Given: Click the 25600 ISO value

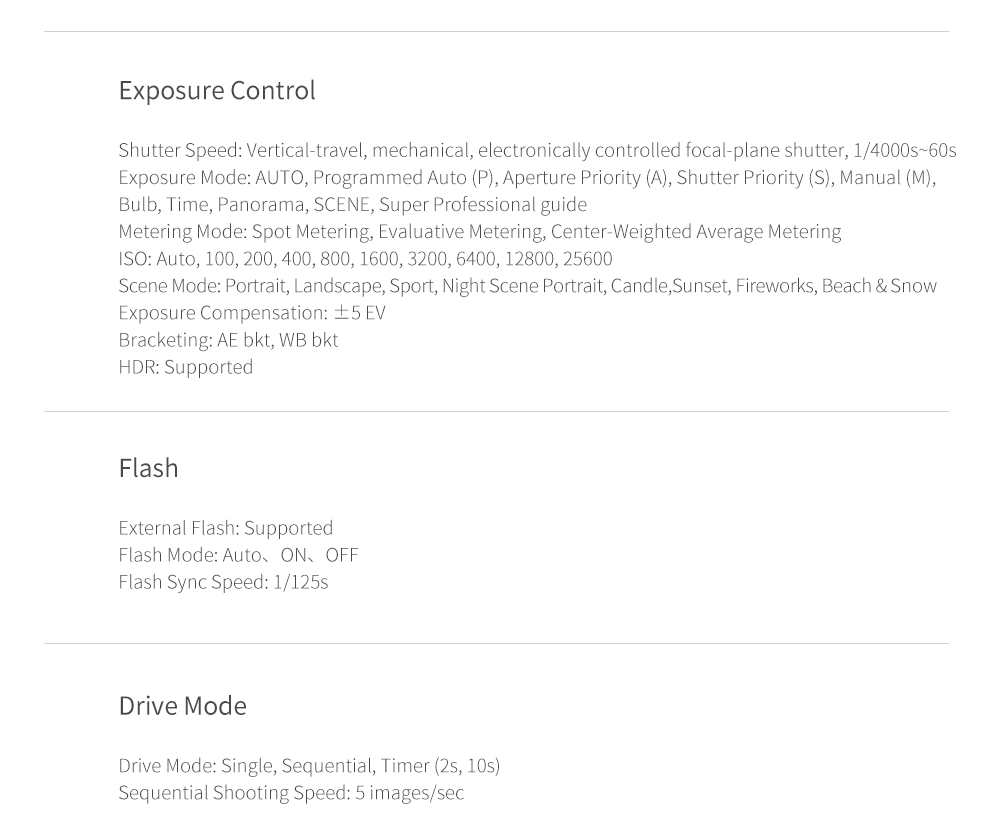Looking at the screenshot, I should click(x=587, y=258).
